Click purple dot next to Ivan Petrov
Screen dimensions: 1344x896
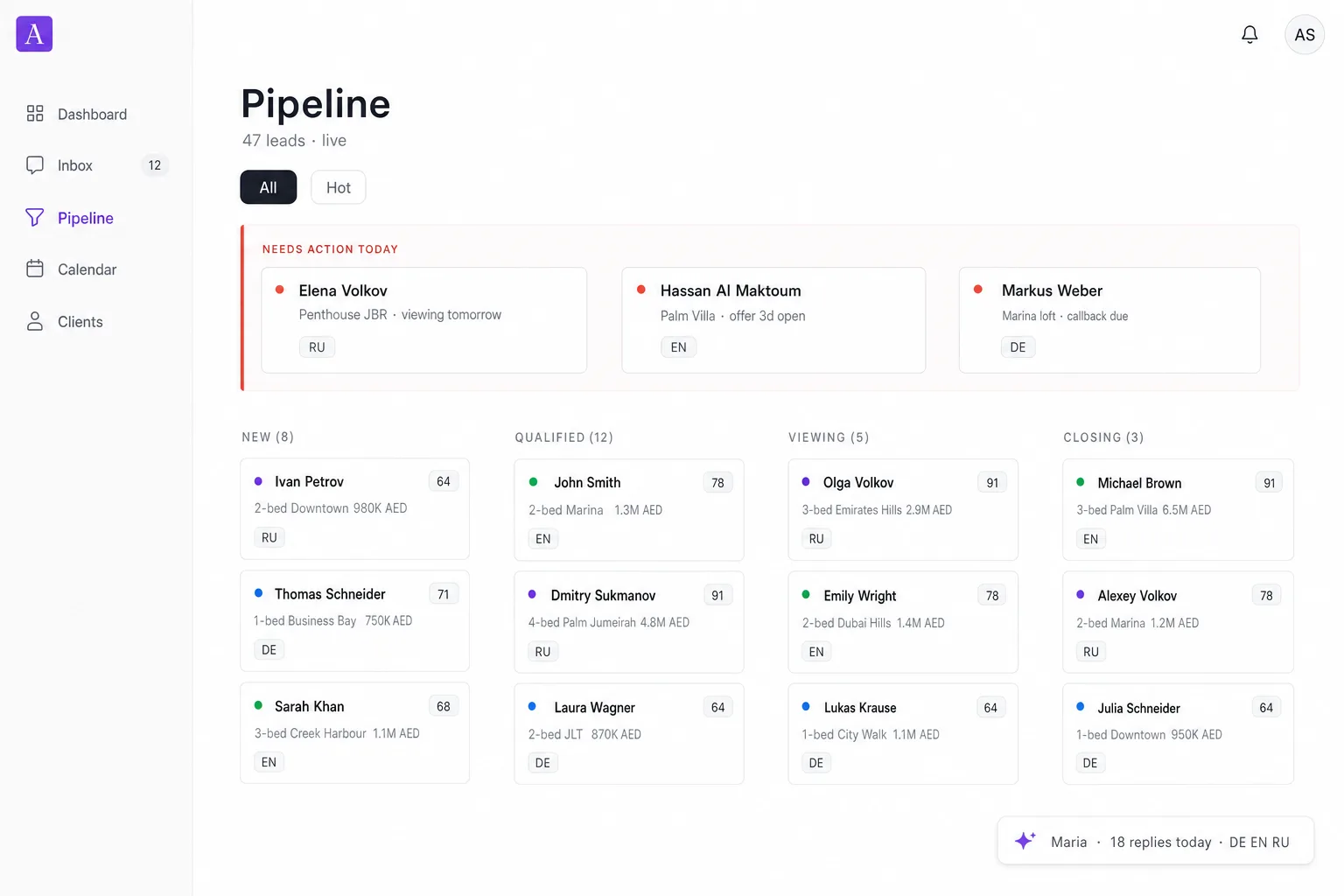[x=258, y=481]
